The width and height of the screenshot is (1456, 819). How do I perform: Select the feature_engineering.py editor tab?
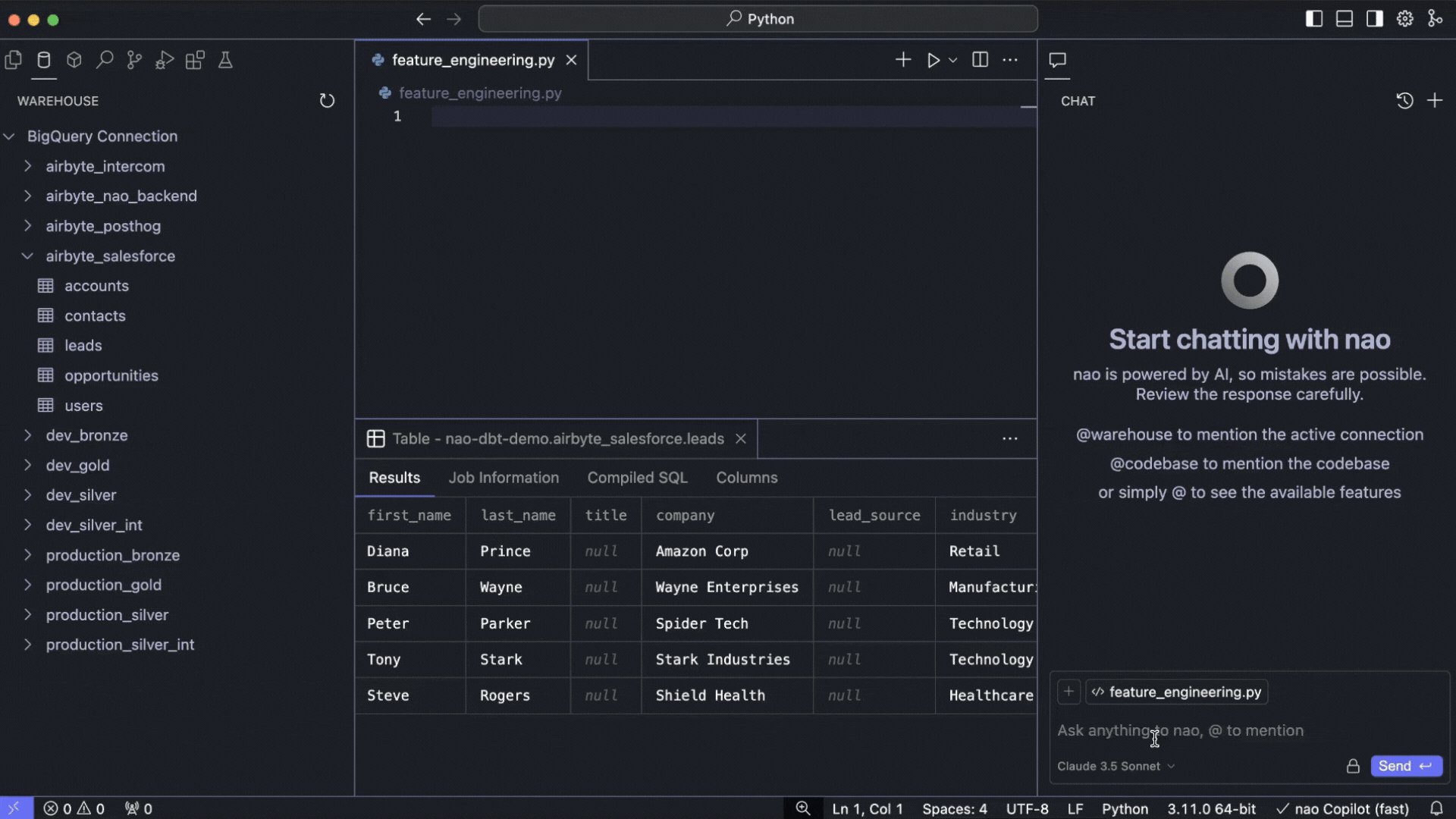click(x=473, y=60)
